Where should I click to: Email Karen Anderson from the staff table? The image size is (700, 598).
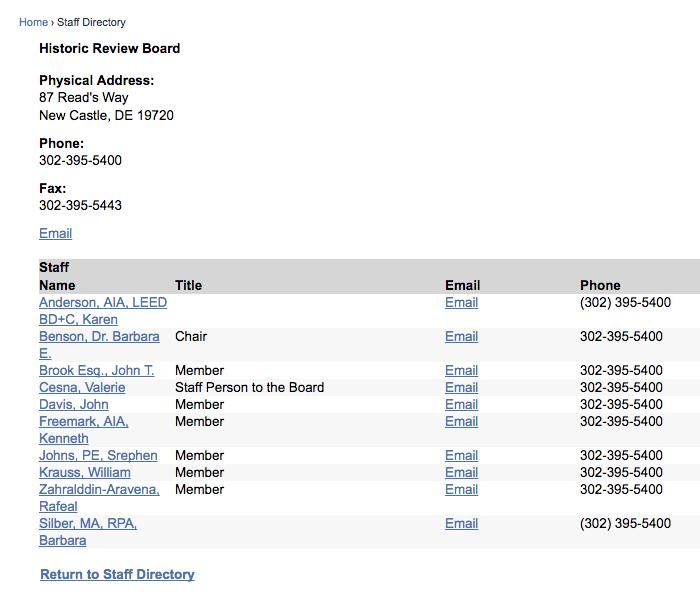point(461,303)
